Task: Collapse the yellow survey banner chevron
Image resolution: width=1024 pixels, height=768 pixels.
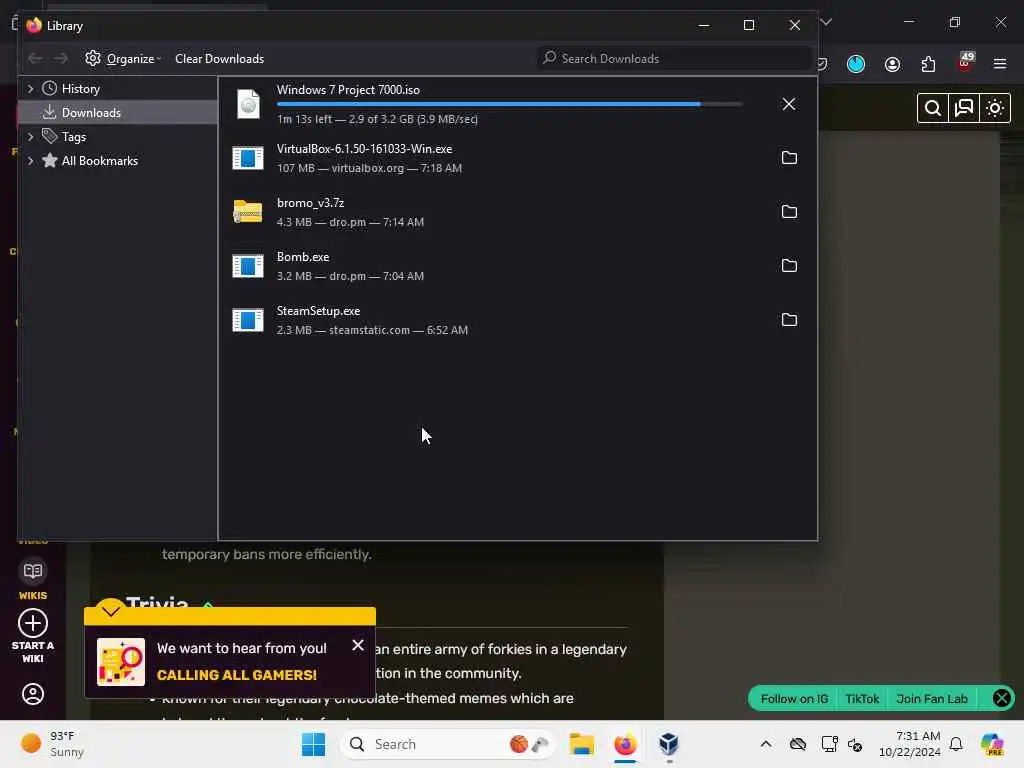Action: click(x=110, y=611)
